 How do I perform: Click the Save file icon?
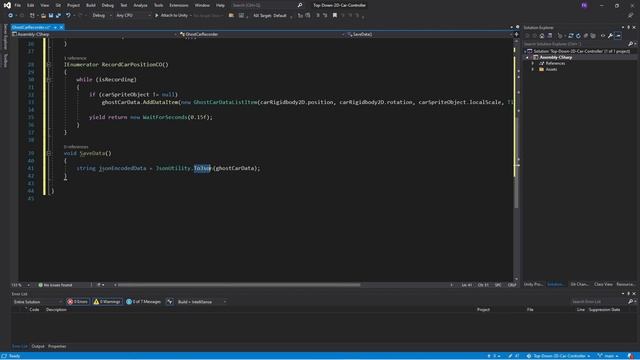pyautogui.click(x=51, y=16)
